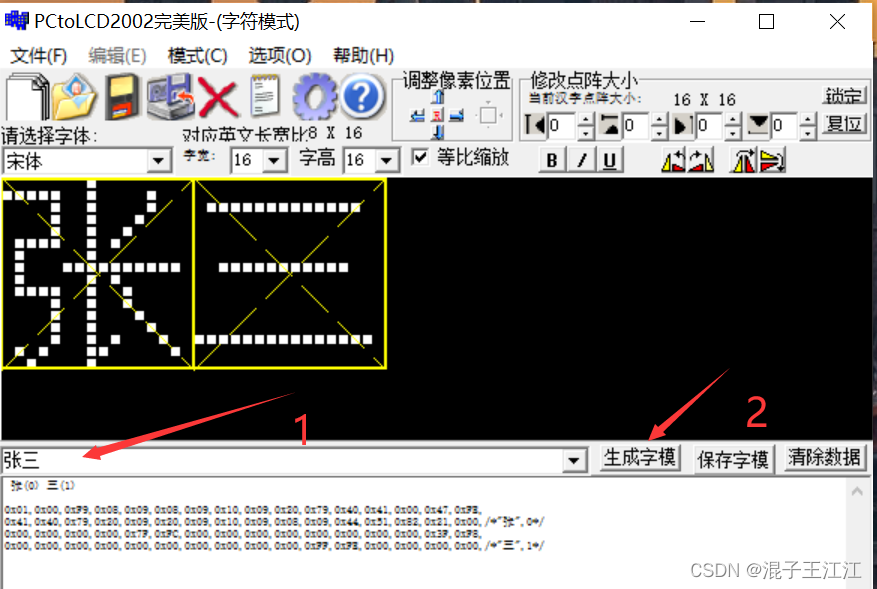Image resolution: width=877 pixels, height=589 pixels.
Task: Click the 保存字模 save button
Action: (x=733, y=460)
